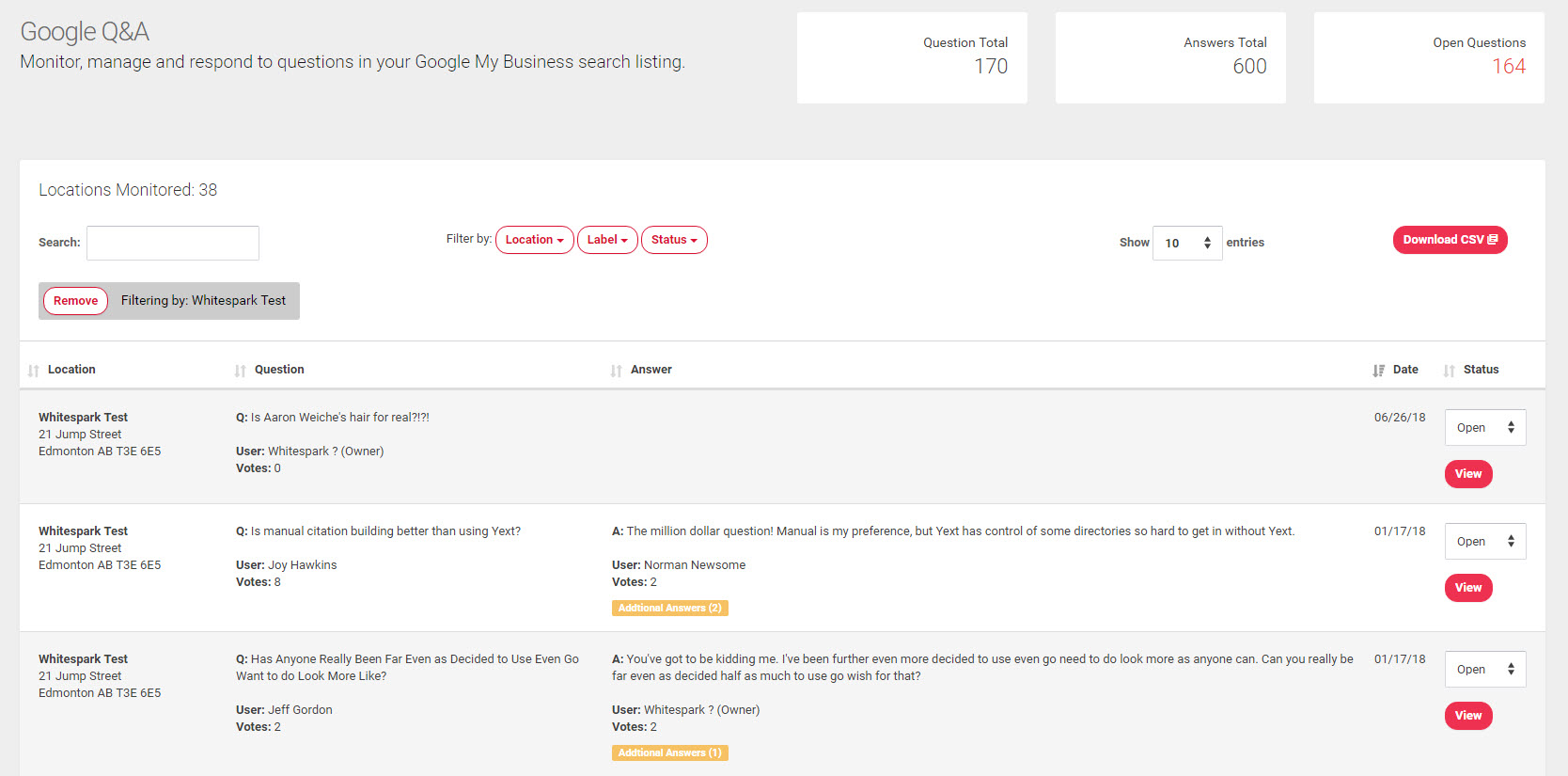Sort table by Location column icon

[34, 371]
